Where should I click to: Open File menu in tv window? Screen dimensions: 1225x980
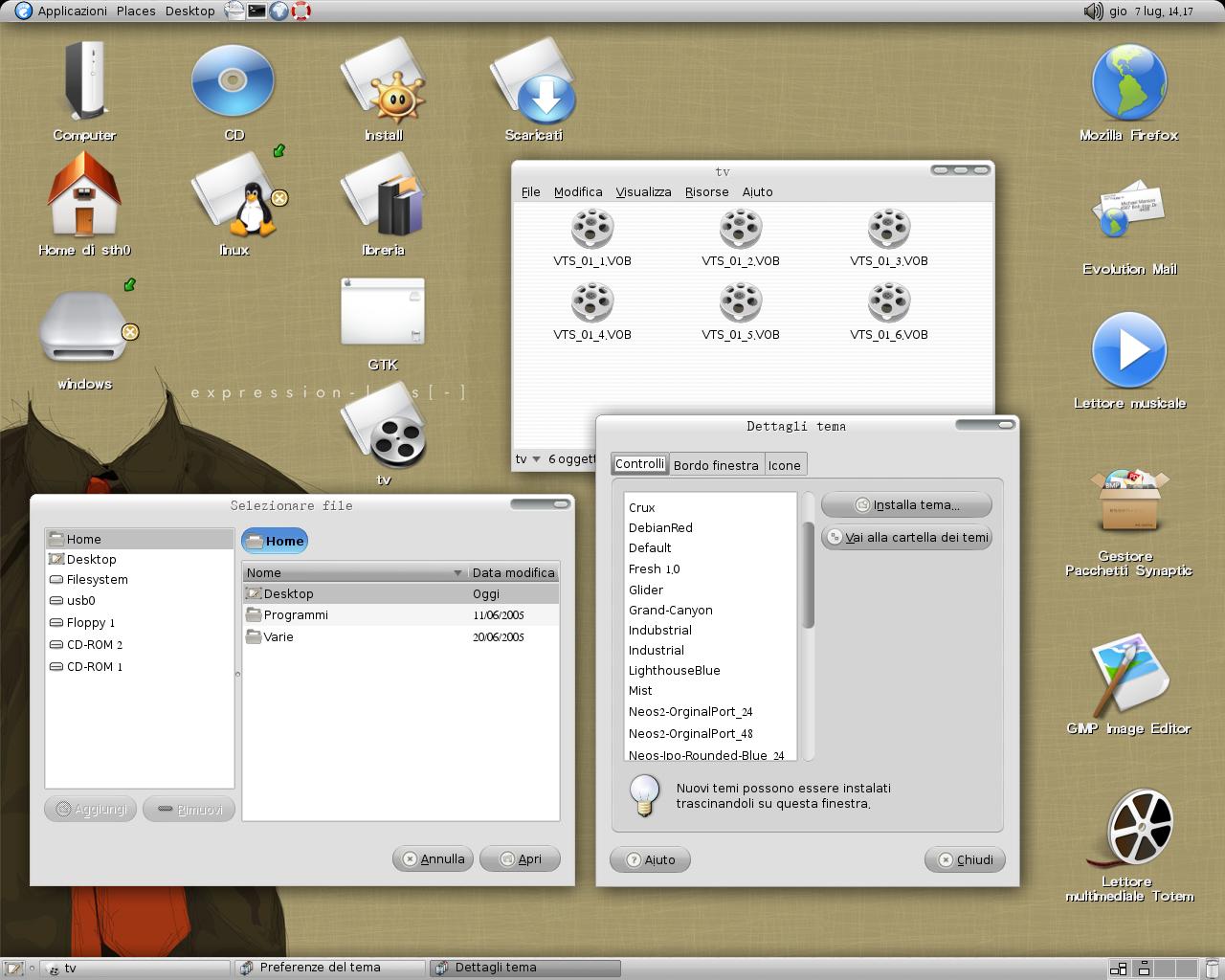pyautogui.click(x=530, y=191)
